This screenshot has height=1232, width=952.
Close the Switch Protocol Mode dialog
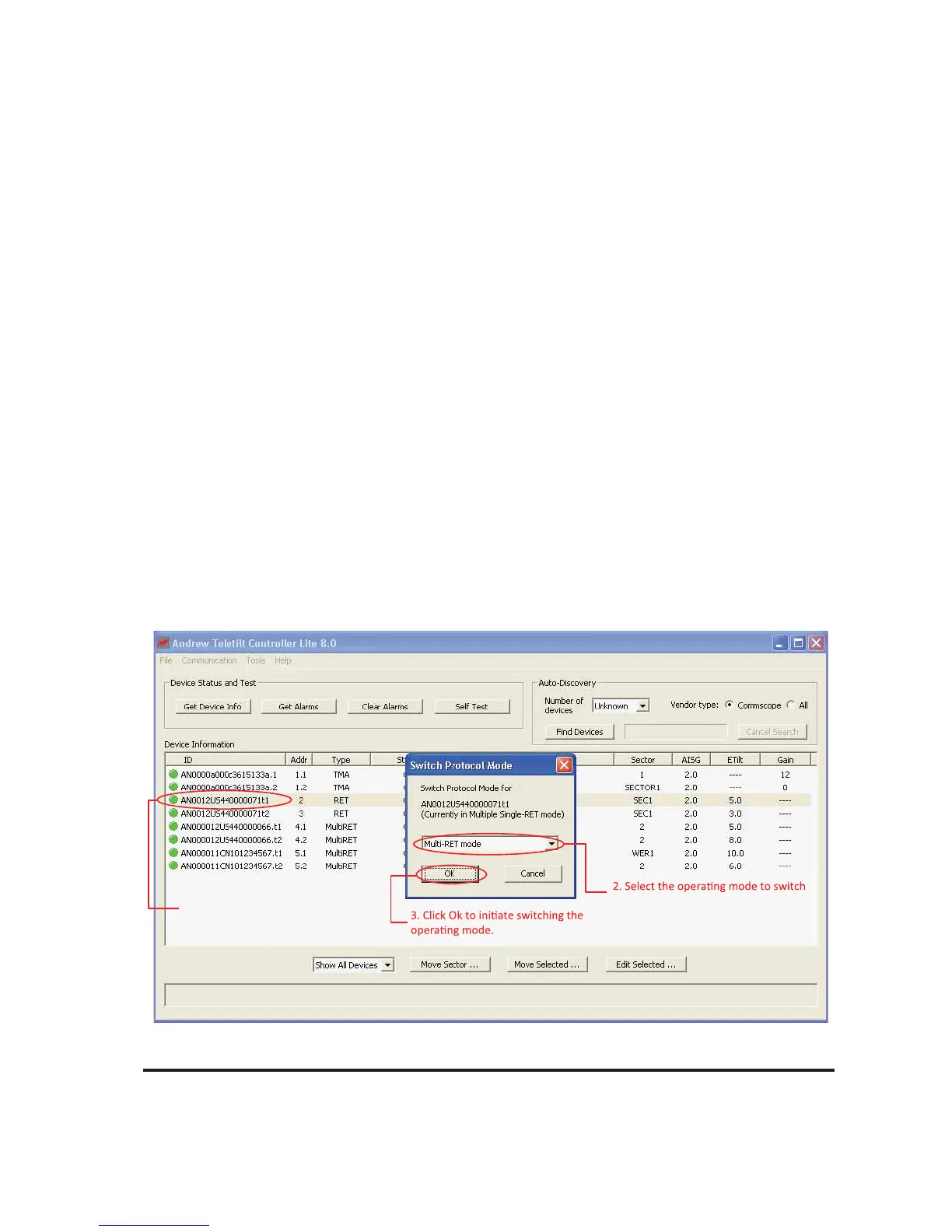point(564,765)
